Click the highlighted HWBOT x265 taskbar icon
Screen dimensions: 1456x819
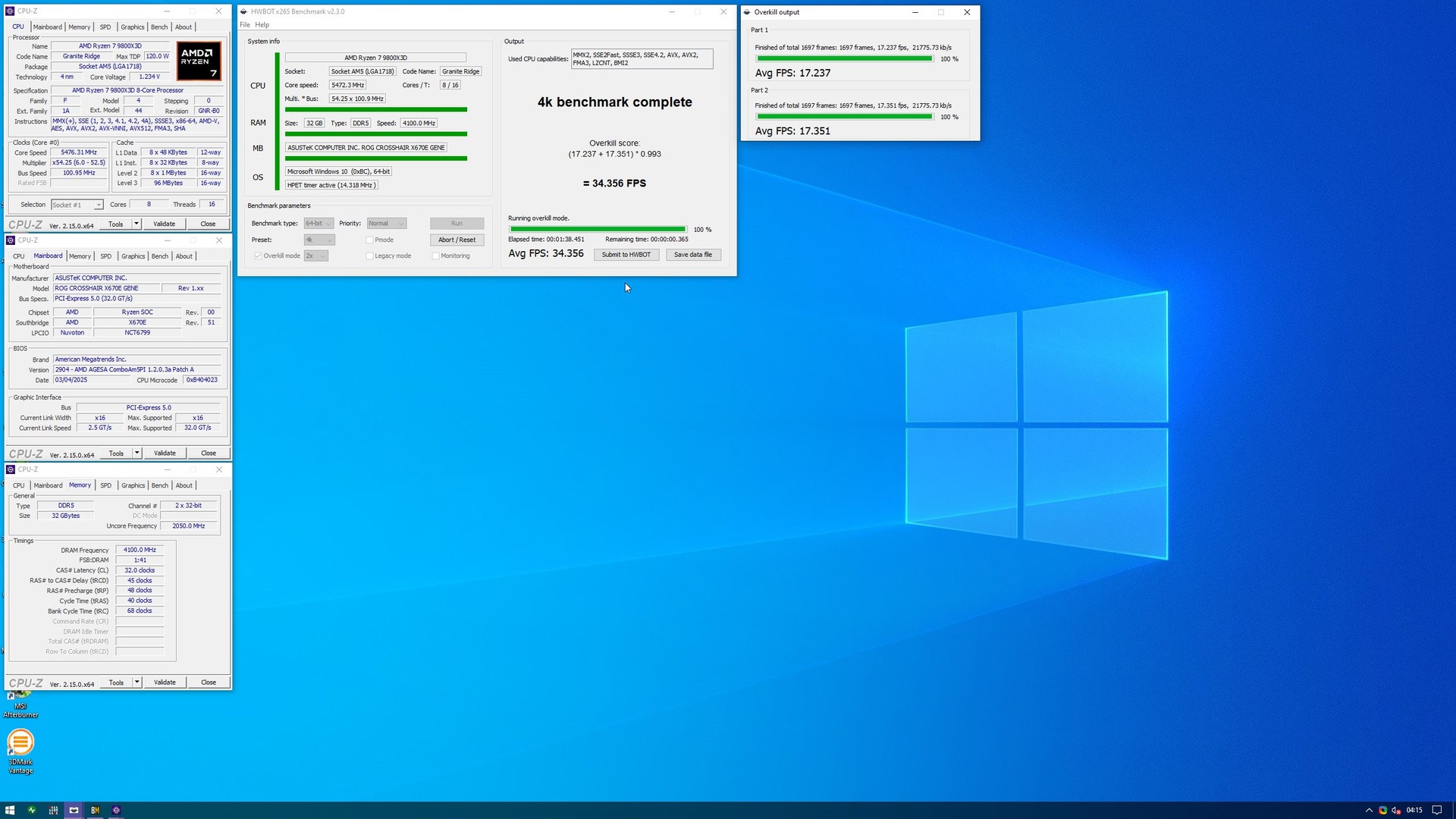point(74,810)
